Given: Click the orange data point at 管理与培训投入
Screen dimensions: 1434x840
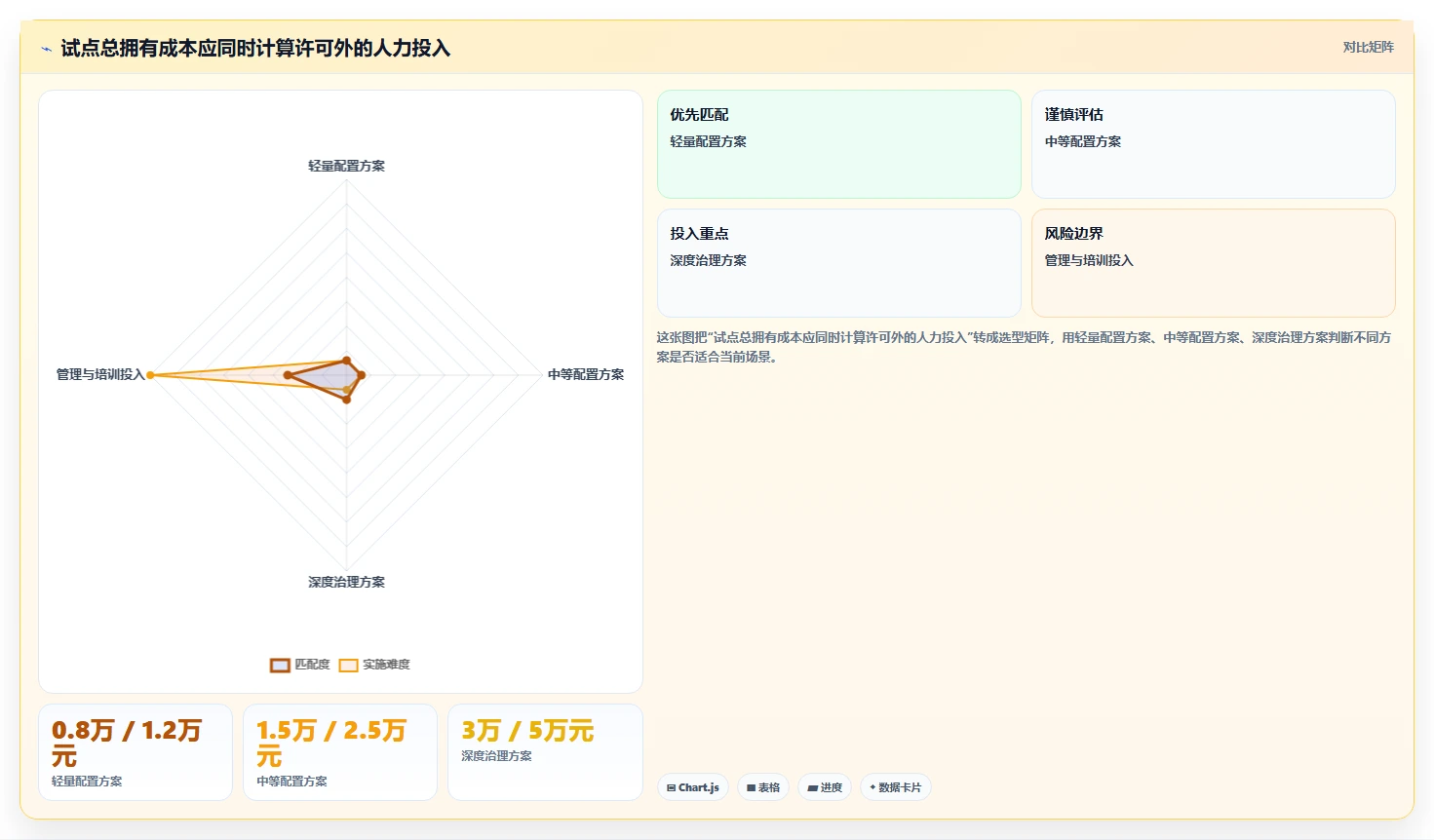Looking at the screenshot, I should point(150,375).
